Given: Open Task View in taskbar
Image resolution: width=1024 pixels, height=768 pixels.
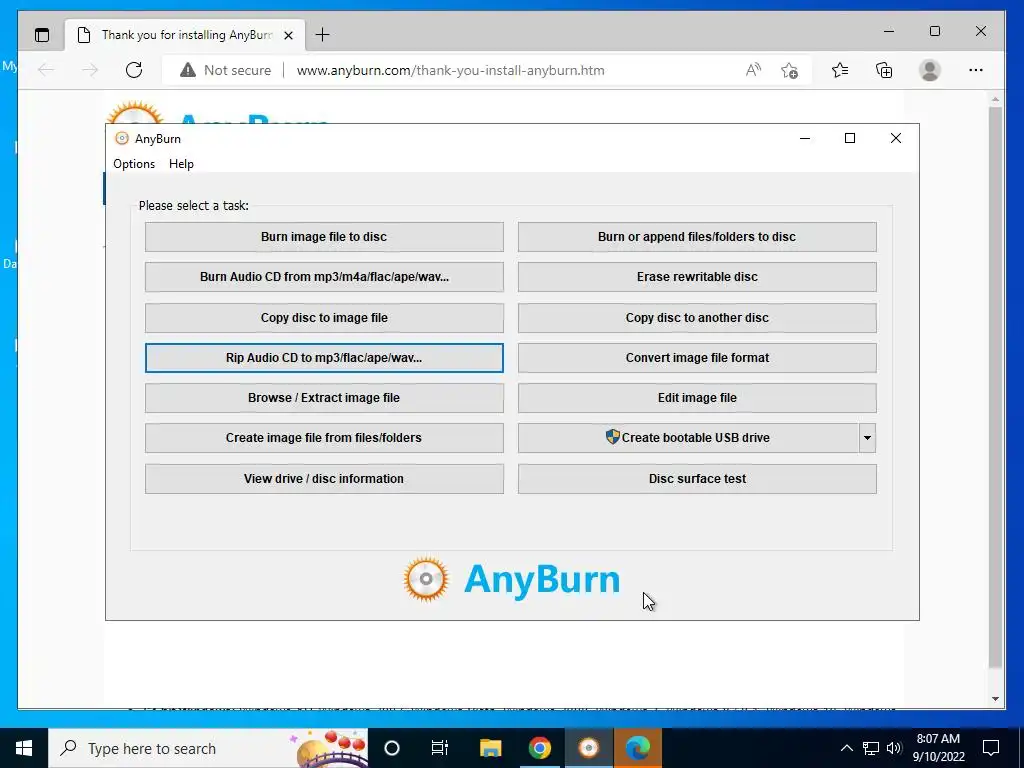Looking at the screenshot, I should [440, 748].
